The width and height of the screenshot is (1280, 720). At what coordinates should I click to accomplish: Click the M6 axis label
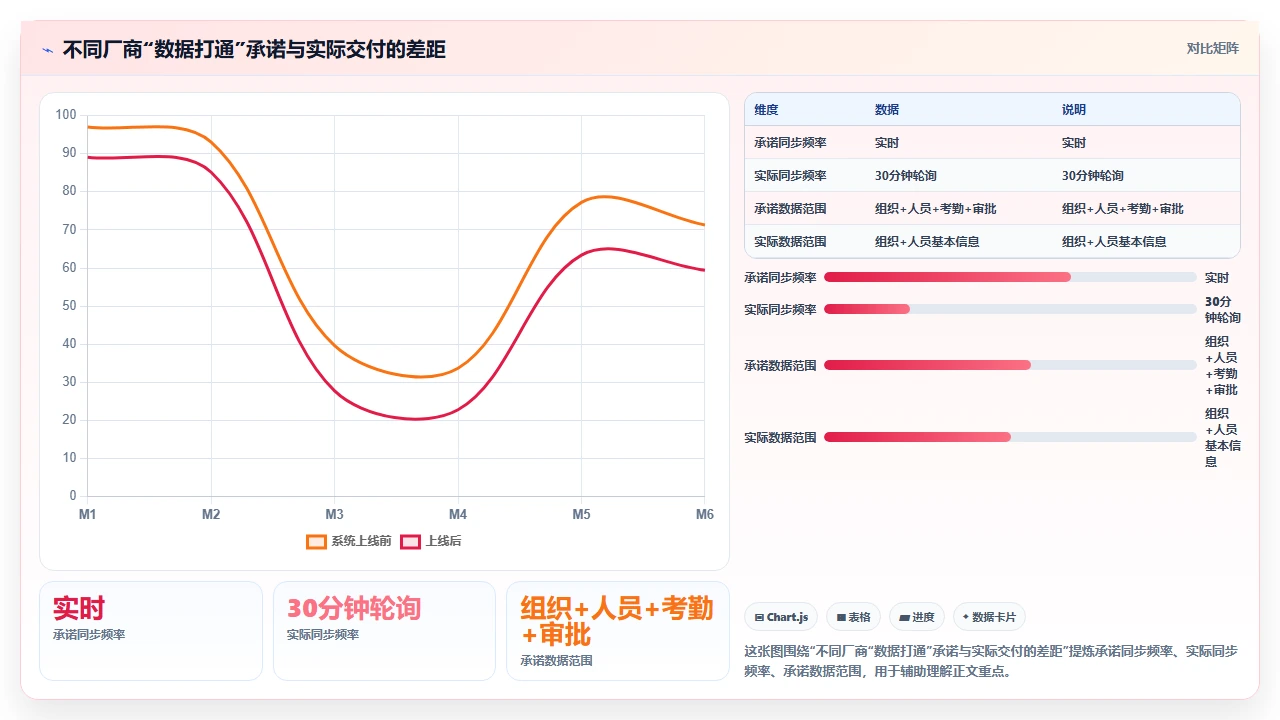coord(704,514)
